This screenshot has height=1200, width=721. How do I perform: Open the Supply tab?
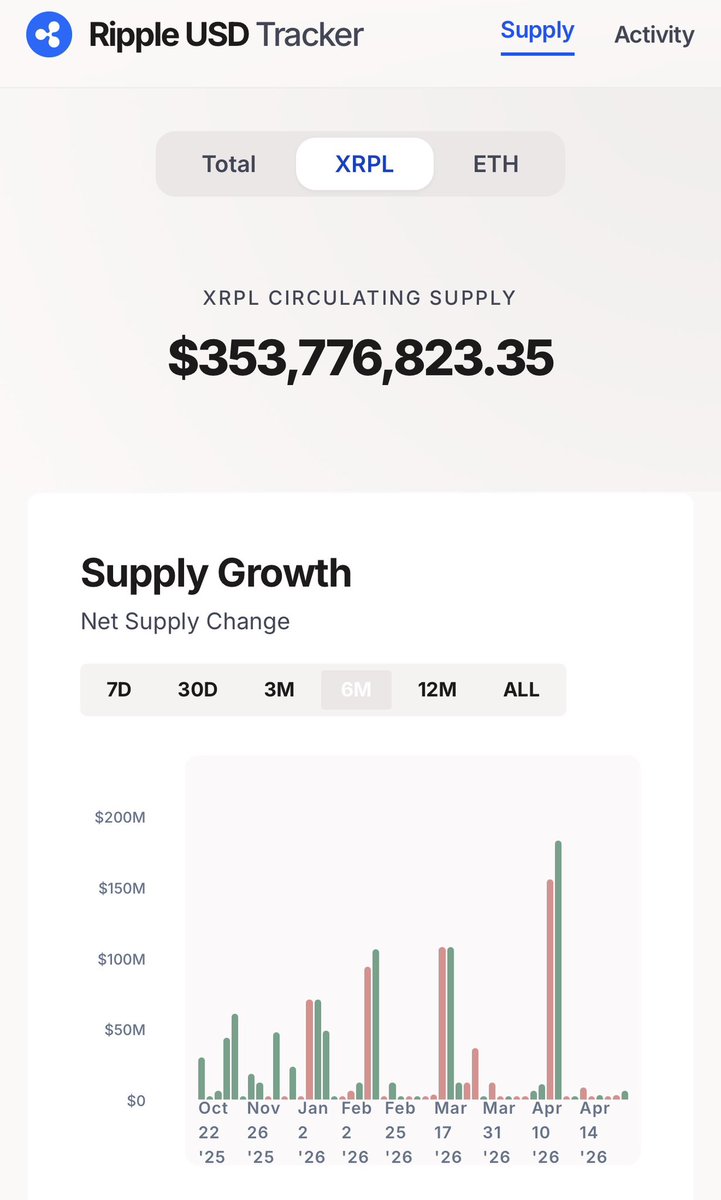click(537, 31)
